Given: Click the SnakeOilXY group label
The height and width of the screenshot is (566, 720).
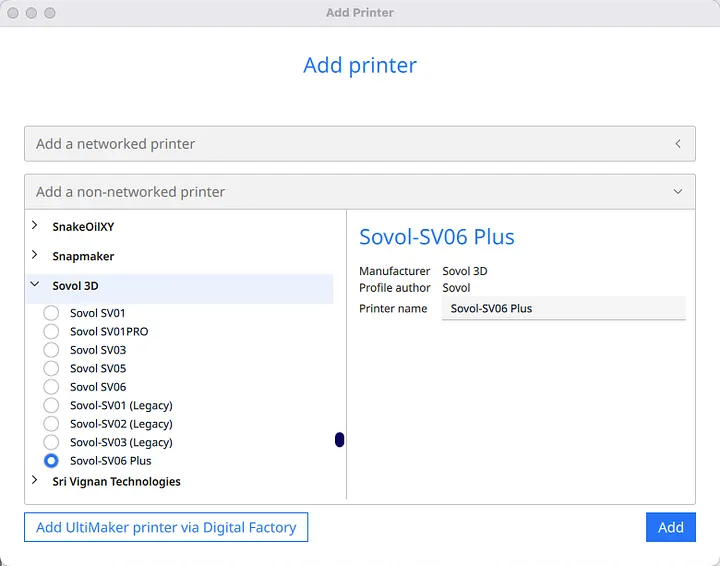Looking at the screenshot, I should [83, 227].
